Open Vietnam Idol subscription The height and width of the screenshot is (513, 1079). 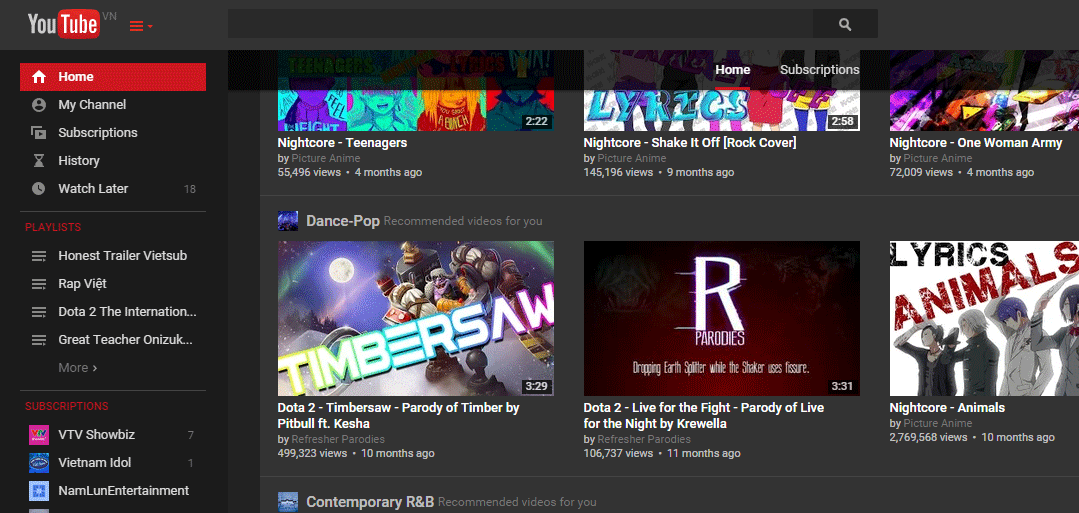(x=95, y=463)
